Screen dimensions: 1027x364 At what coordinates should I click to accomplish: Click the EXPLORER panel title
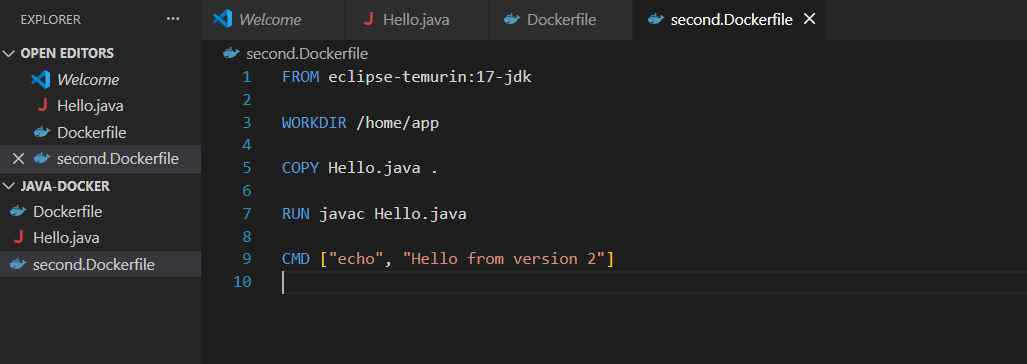50,20
